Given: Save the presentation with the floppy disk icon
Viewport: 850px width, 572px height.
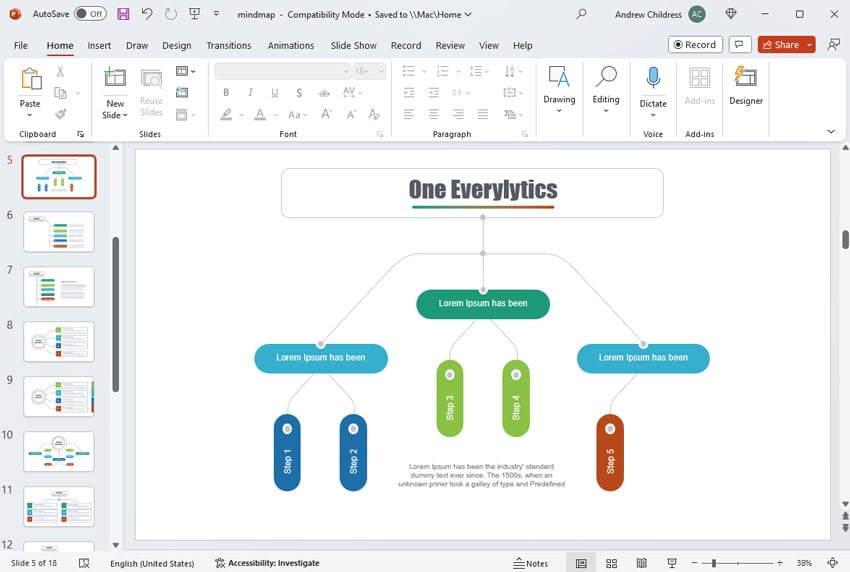Looking at the screenshot, I should (123, 14).
